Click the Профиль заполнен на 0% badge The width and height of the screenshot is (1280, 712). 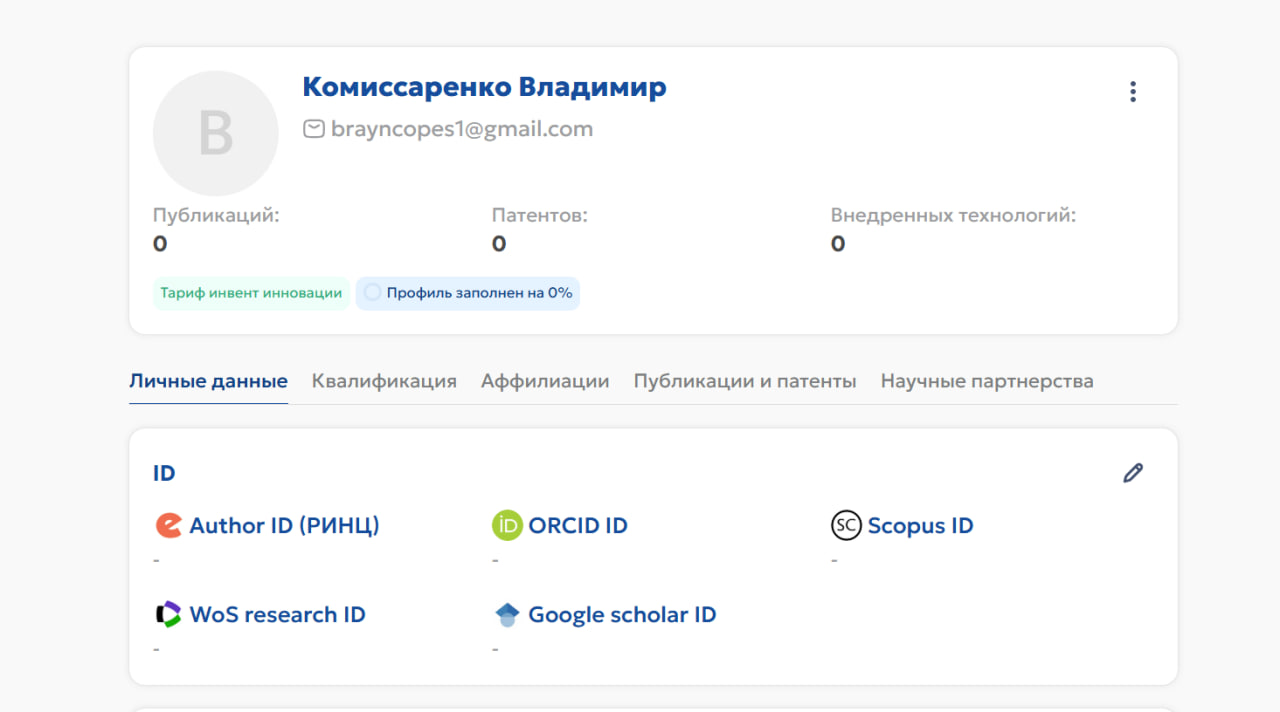478,293
